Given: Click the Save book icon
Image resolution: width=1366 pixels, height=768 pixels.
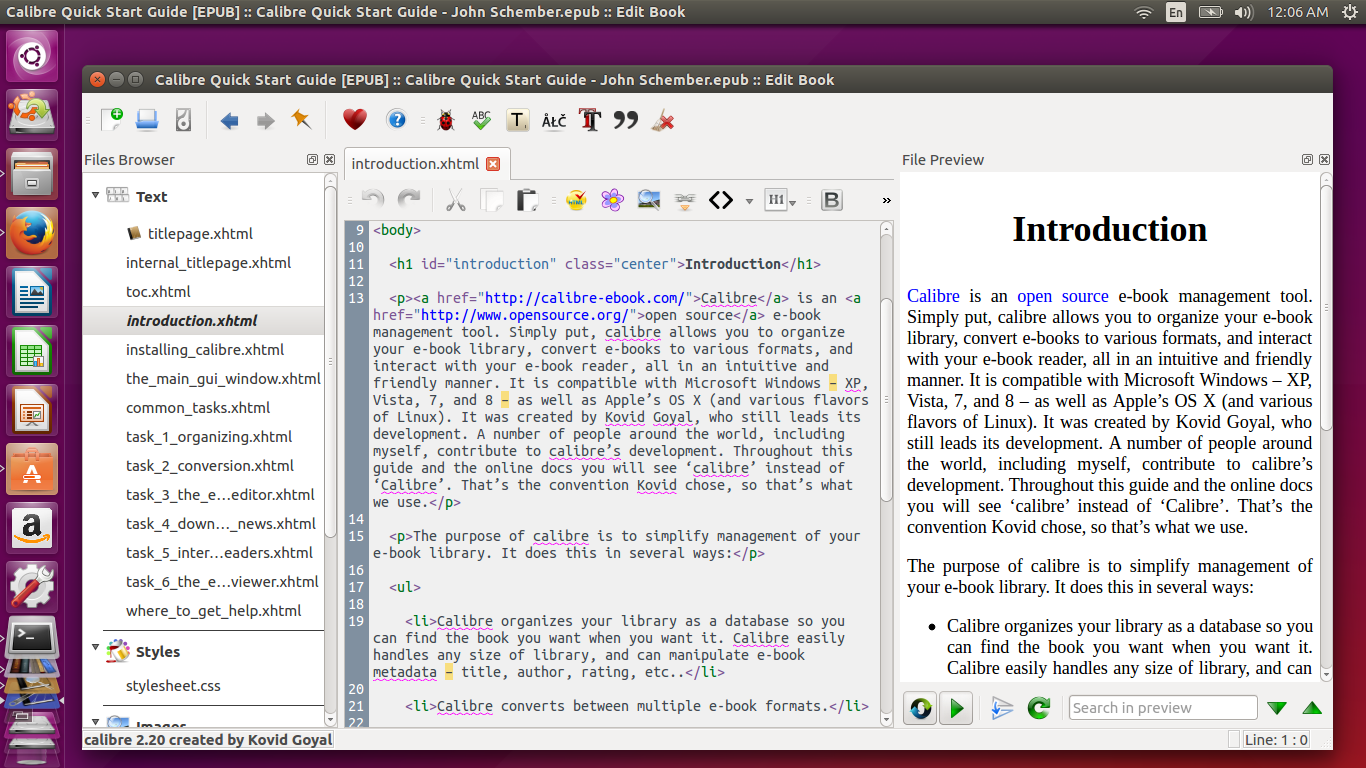Looking at the screenshot, I should pos(147,120).
